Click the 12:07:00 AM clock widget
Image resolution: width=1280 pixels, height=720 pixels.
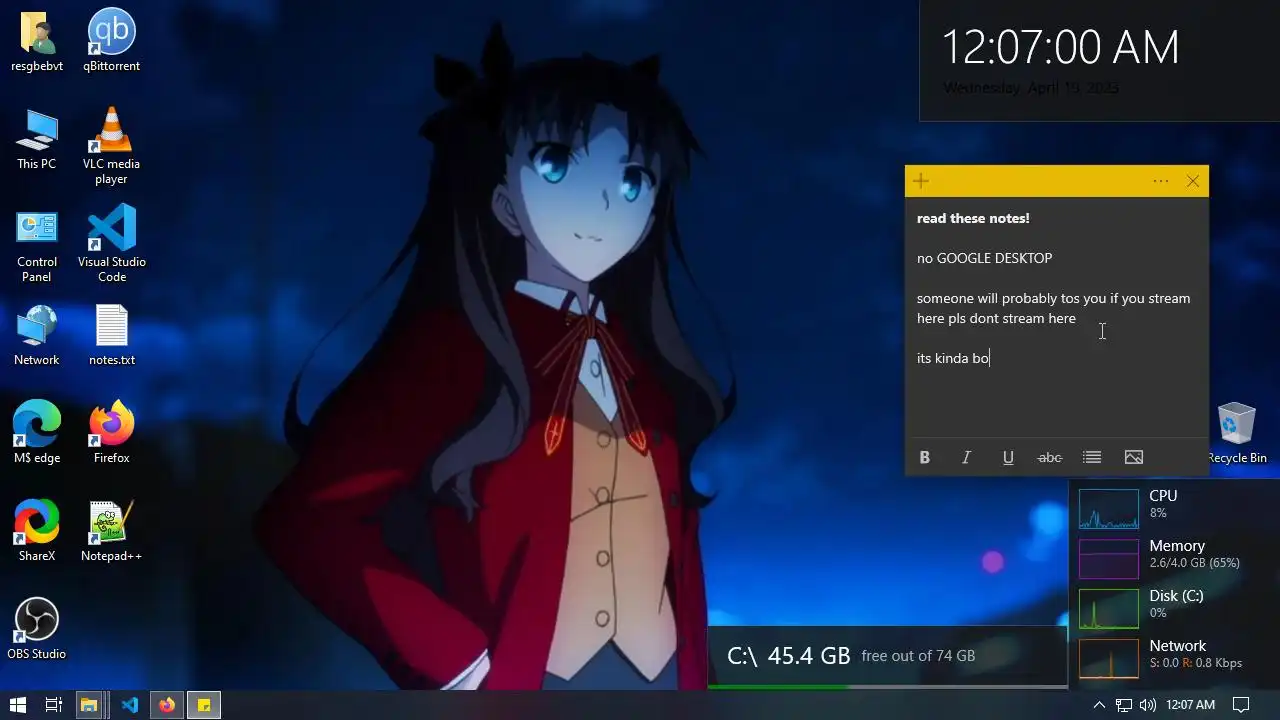tap(1060, 47)
